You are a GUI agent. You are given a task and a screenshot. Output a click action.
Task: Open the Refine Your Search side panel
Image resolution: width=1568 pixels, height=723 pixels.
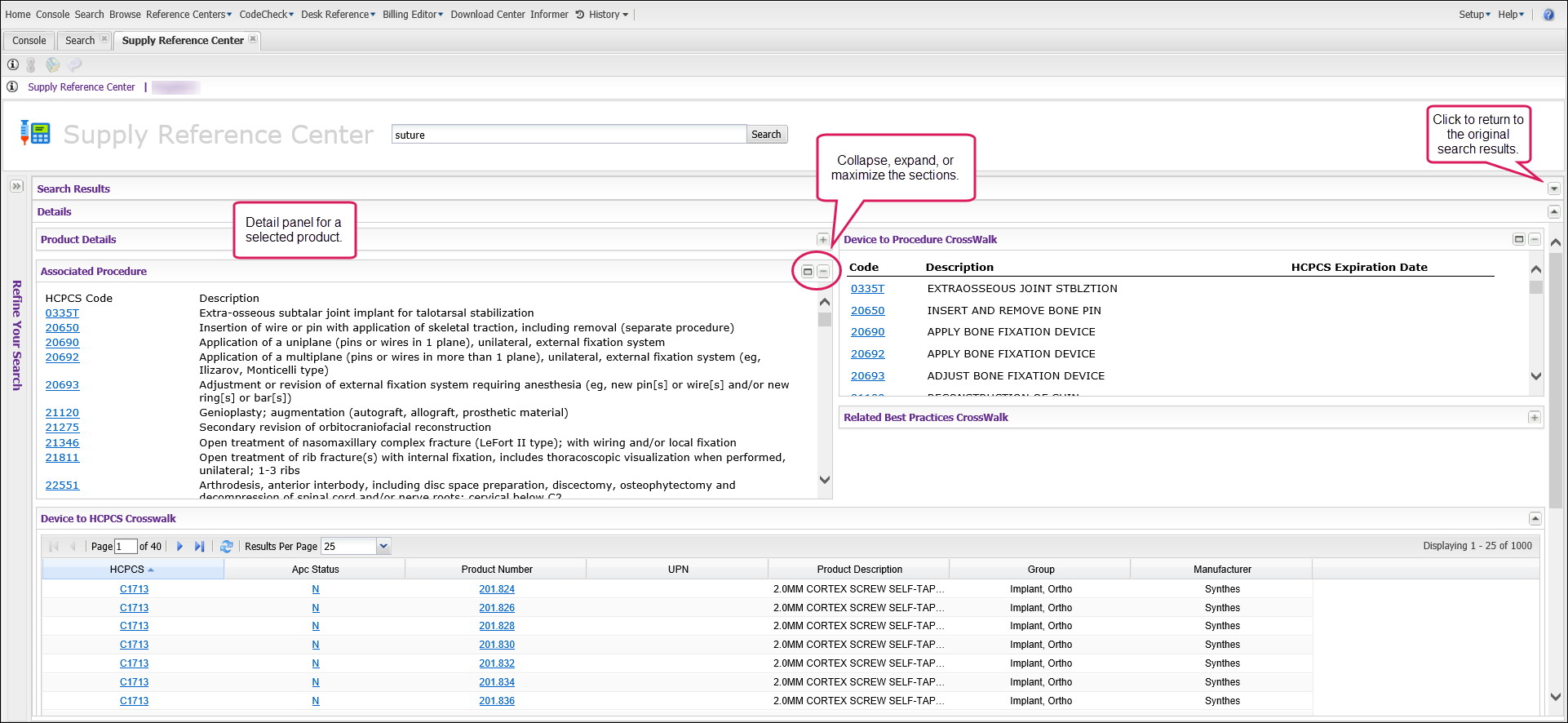16,187
